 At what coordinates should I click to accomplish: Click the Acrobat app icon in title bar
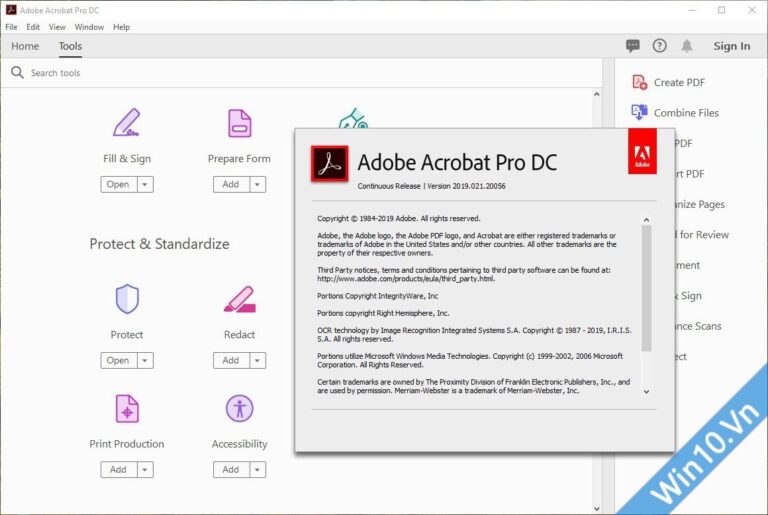coord(11,9)
